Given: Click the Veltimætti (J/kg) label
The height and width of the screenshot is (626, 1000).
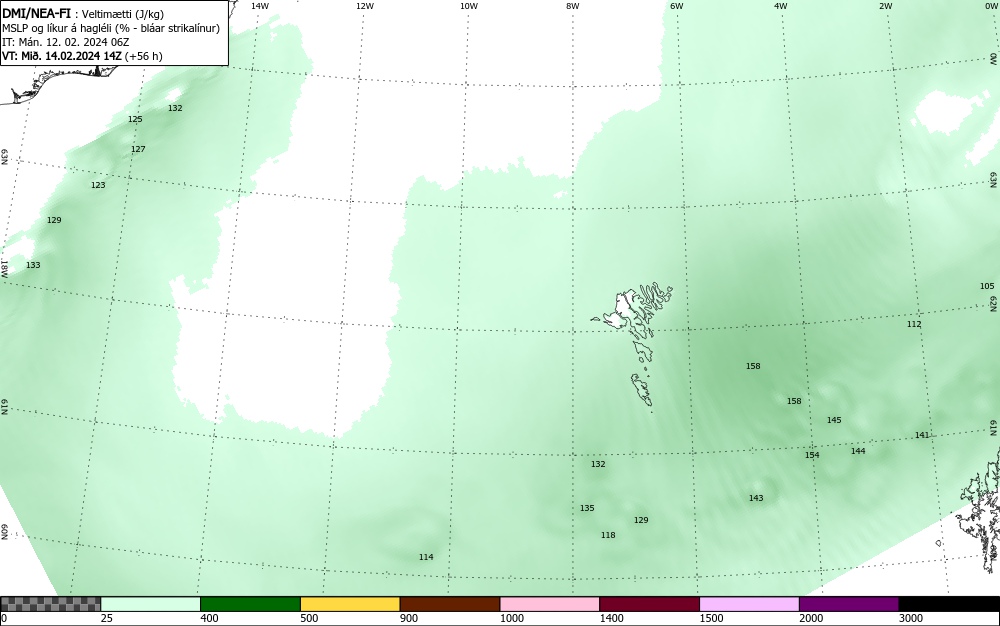Looking at the screenshot, I should tap(123, 14).
